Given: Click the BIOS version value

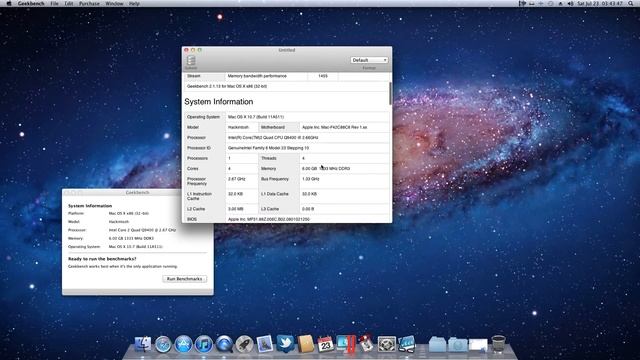Looking at the screenshot, I should coord(269,219).
